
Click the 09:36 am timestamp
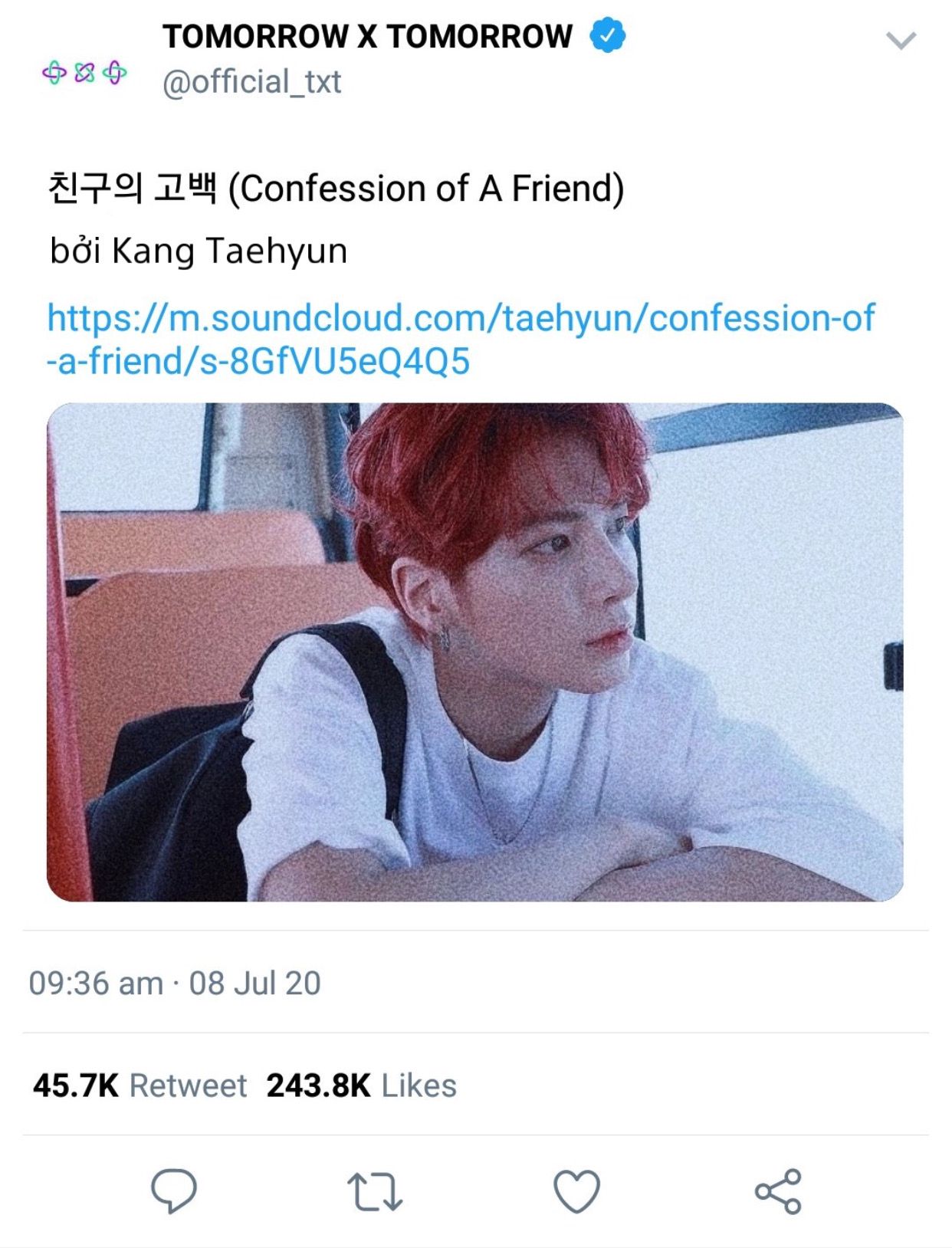[96, 983]
